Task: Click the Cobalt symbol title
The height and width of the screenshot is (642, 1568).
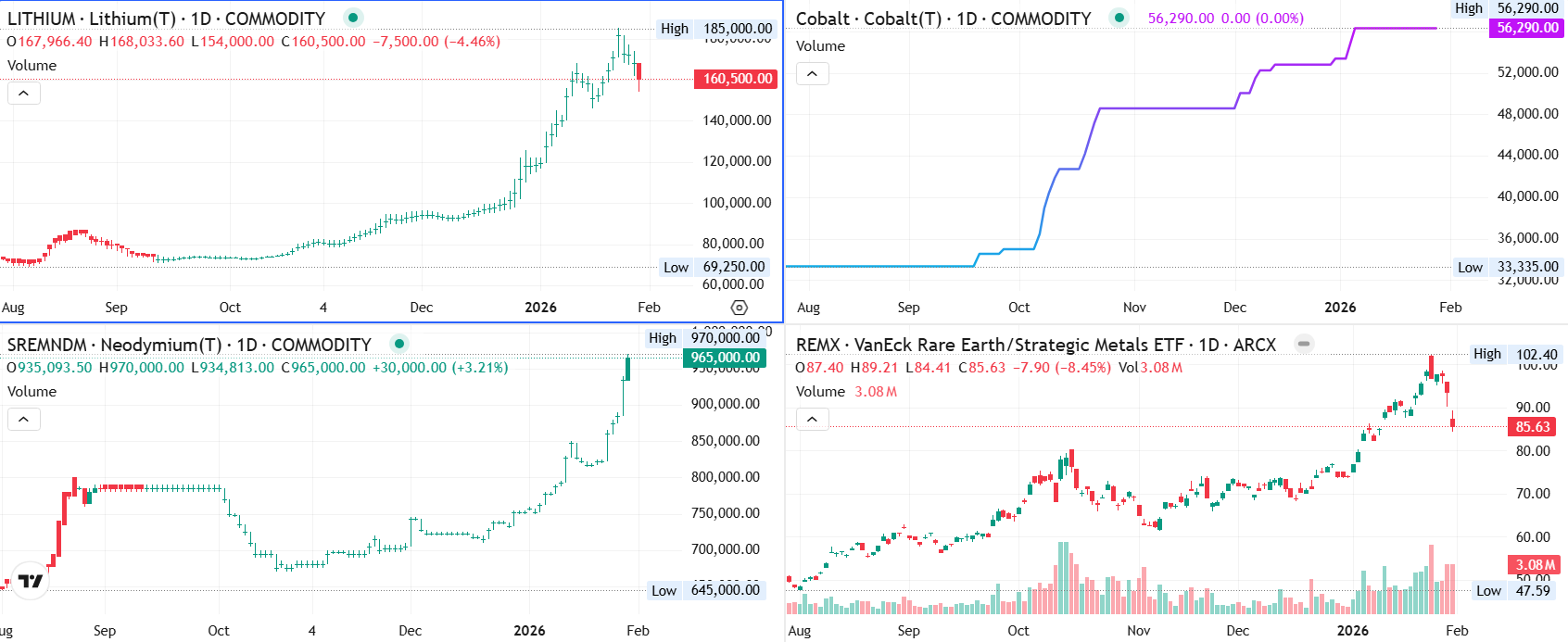Action: tap(943, 19)
